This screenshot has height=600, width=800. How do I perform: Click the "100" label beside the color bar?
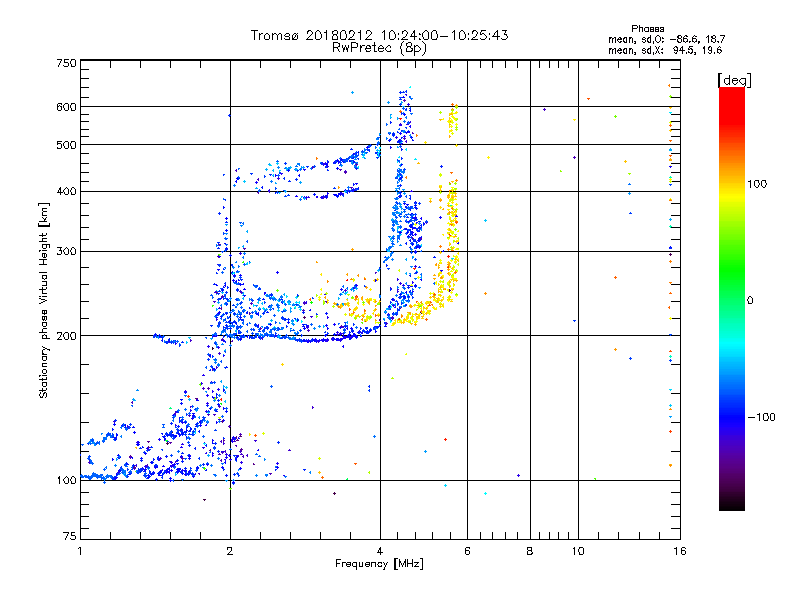click(x=757, y=184)
